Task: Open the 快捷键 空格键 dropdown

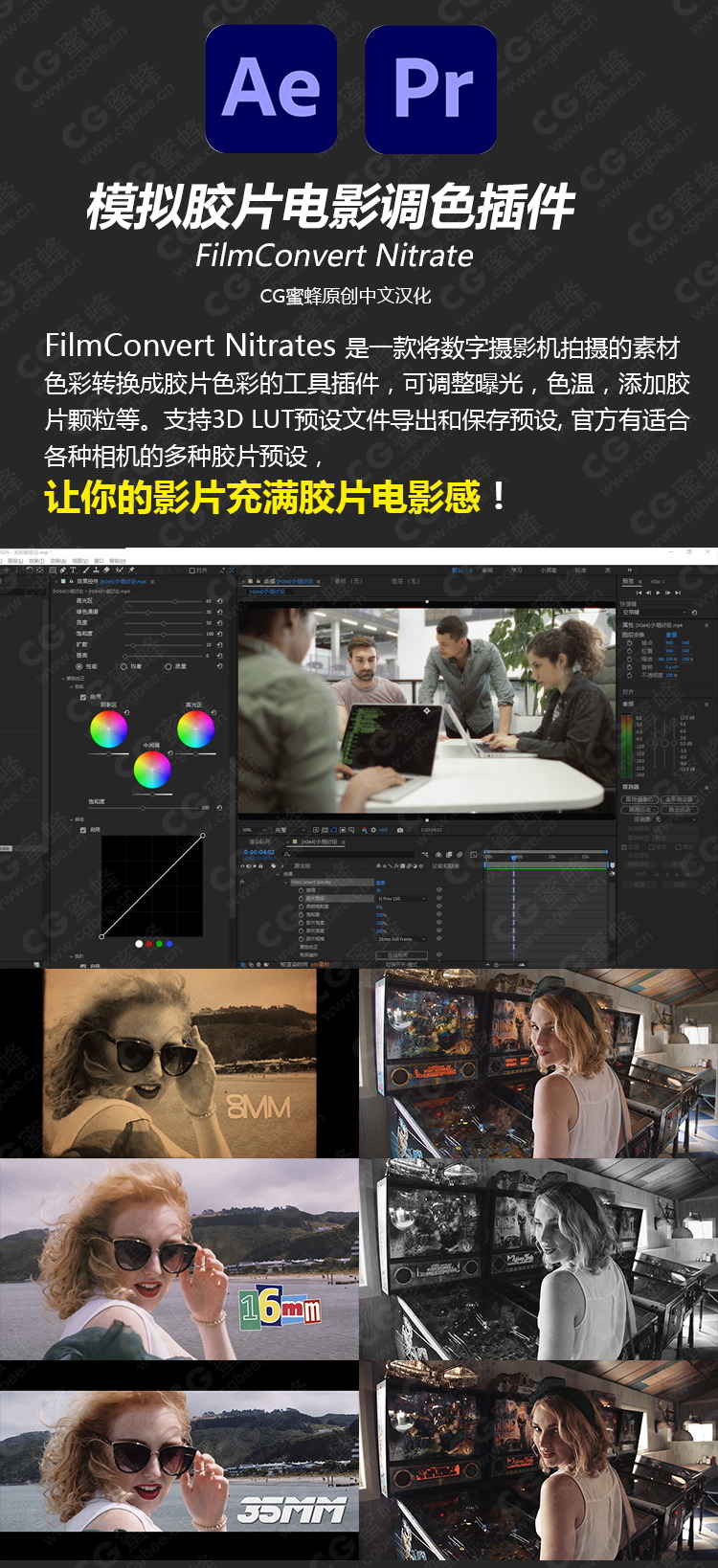Action: pos(655,613)
